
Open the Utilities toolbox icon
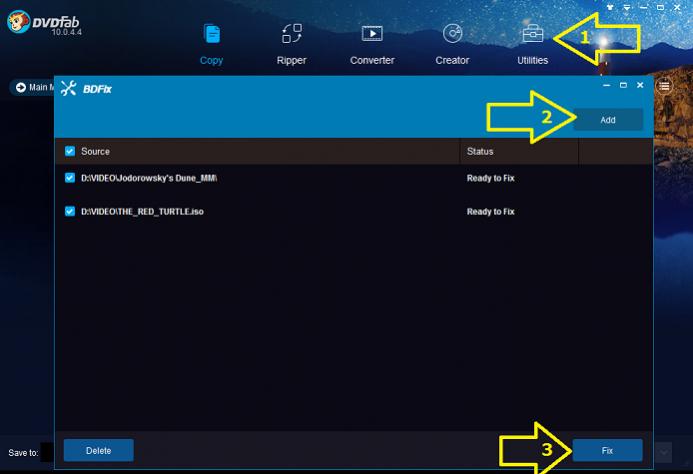click(x=533, y=34)
